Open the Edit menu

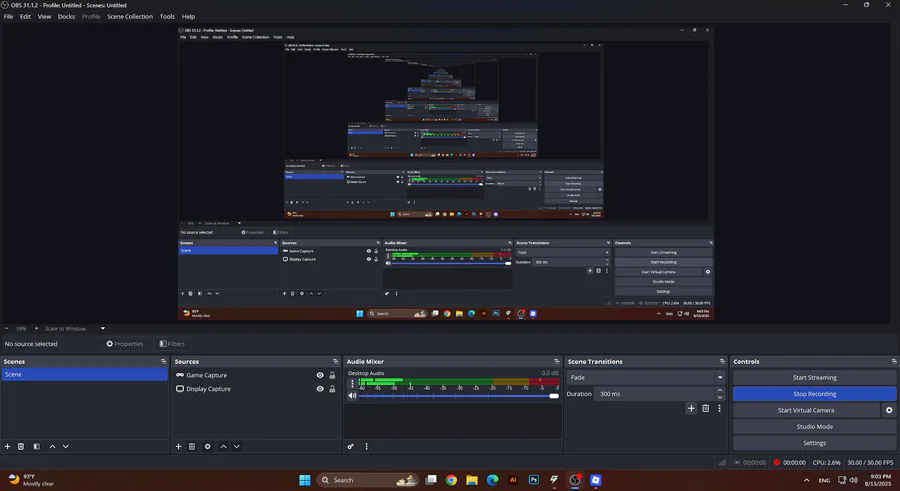25,17
